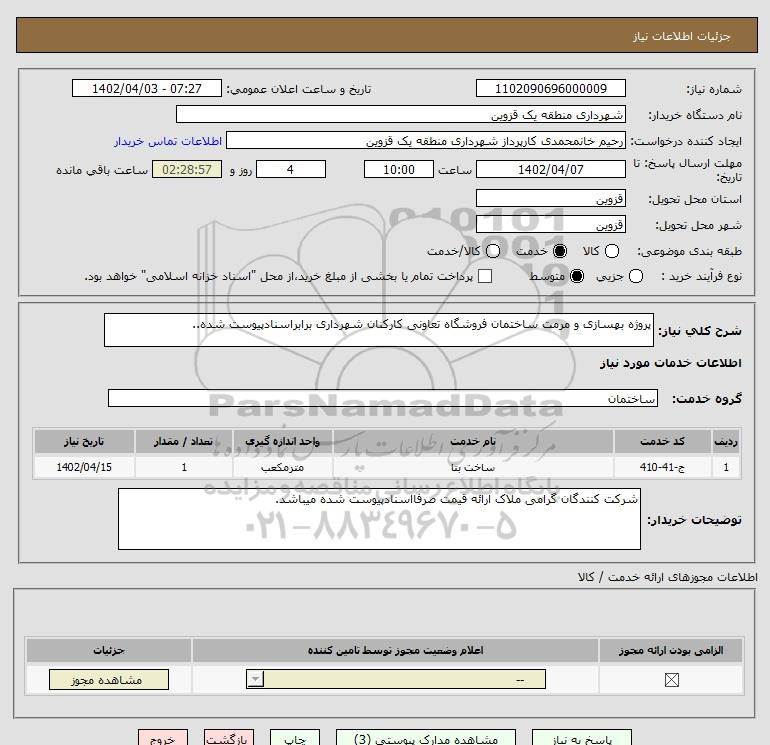Click the پاسخ به نیاز button
770x745 pixels.
pos(582,738)
